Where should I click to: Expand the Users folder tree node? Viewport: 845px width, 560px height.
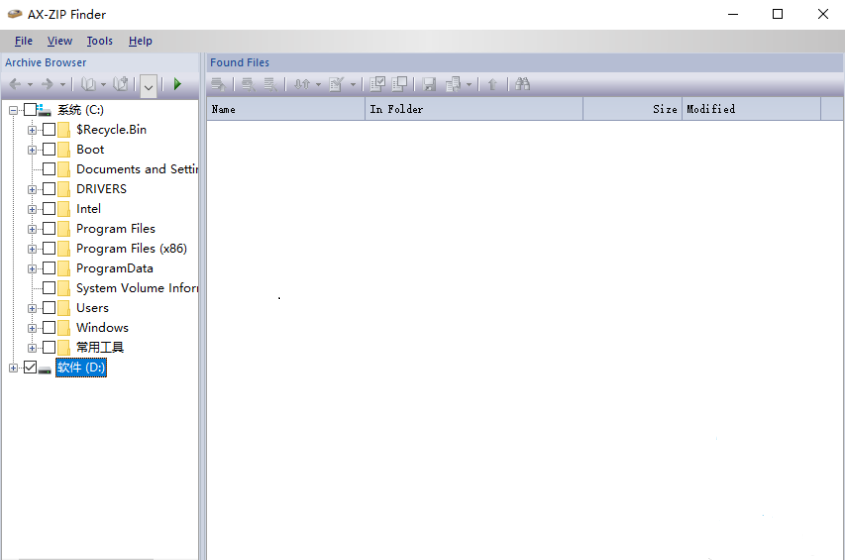[32, 308]
